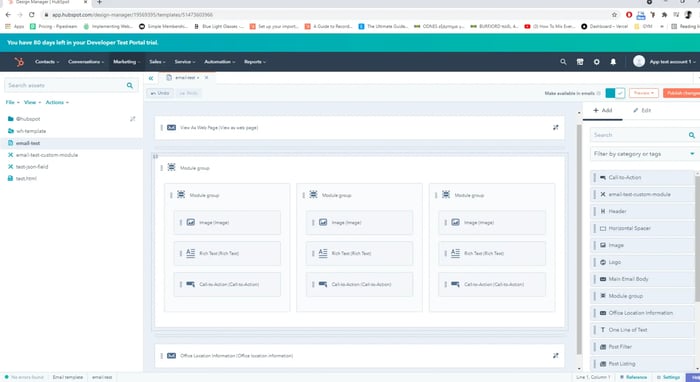
Task: Click the search icon in Search assets
Action: point(129,85)
